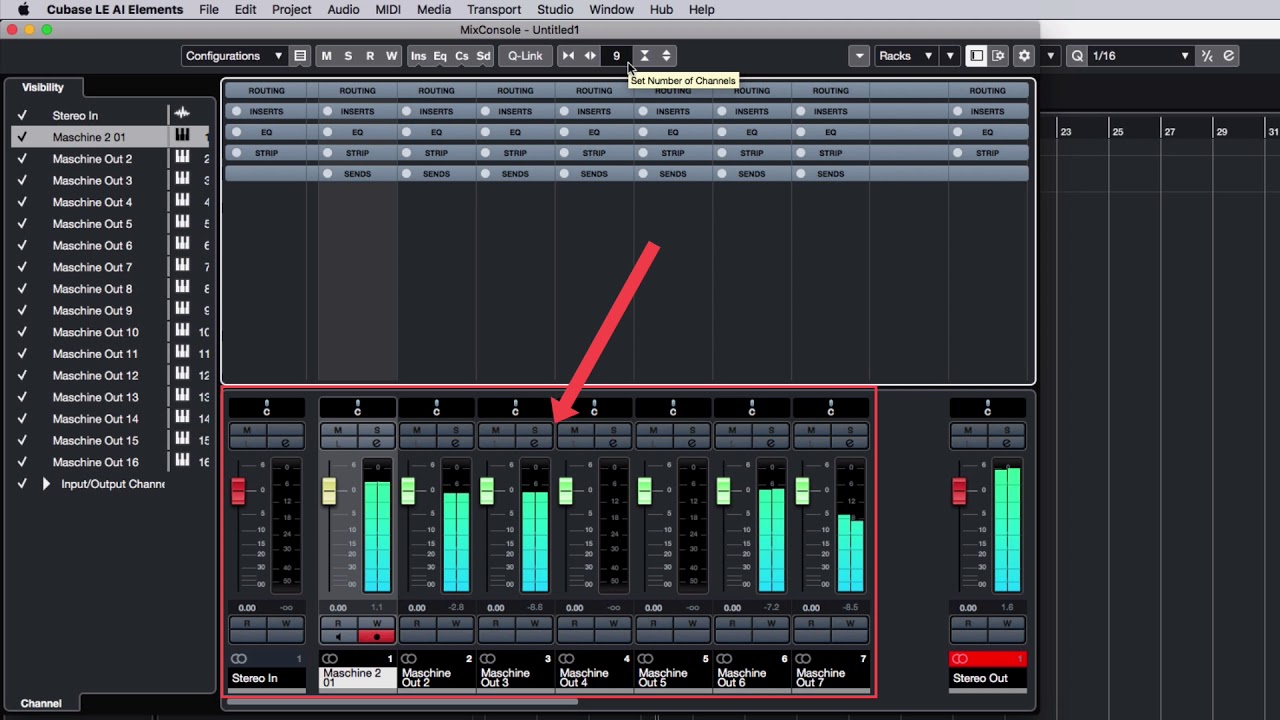Bypass channel strips with the Cs button
This screenshot has height=720, width=1280.
pos(462,56)
